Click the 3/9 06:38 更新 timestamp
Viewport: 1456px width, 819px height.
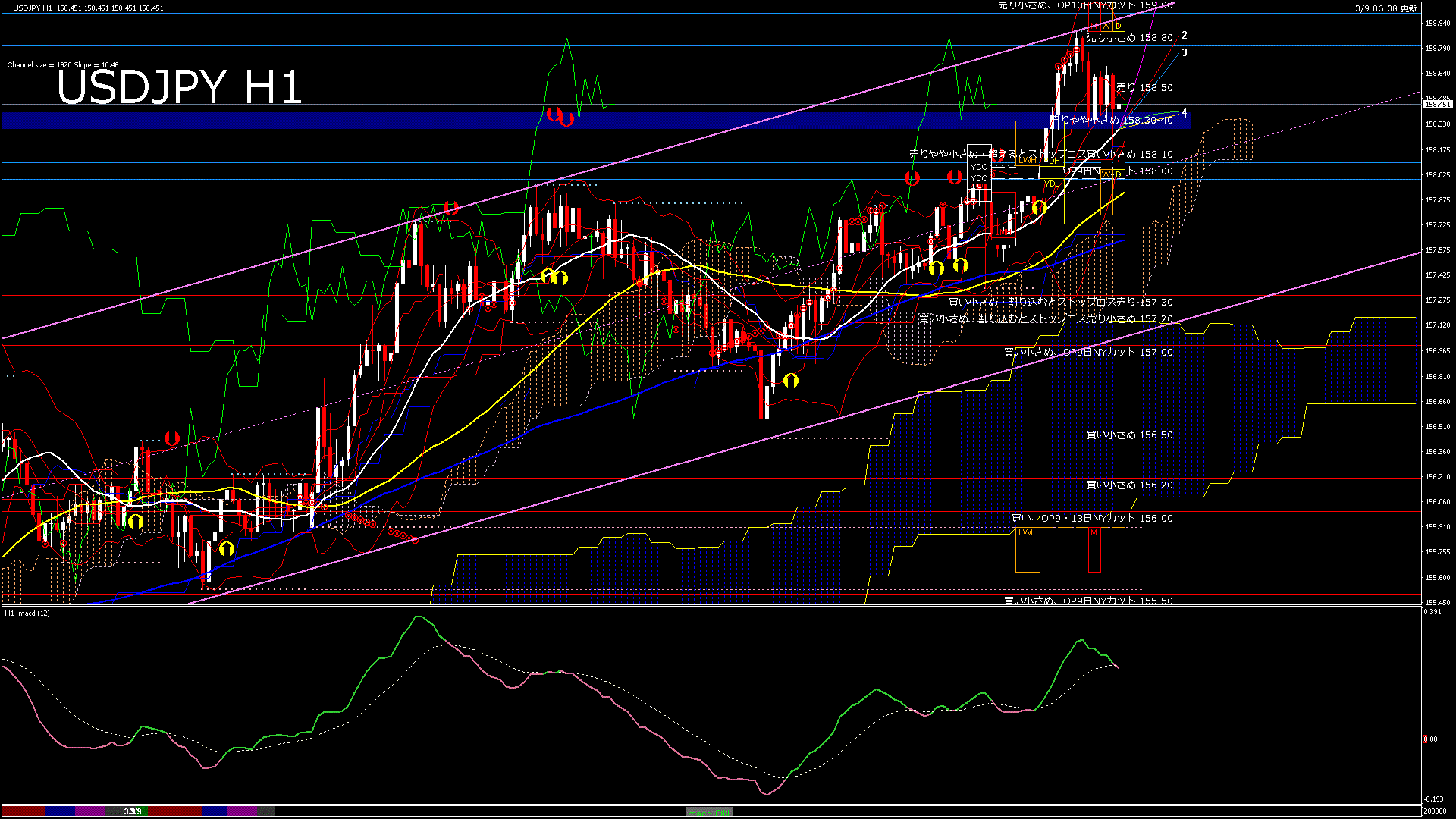coord(1385,8)
